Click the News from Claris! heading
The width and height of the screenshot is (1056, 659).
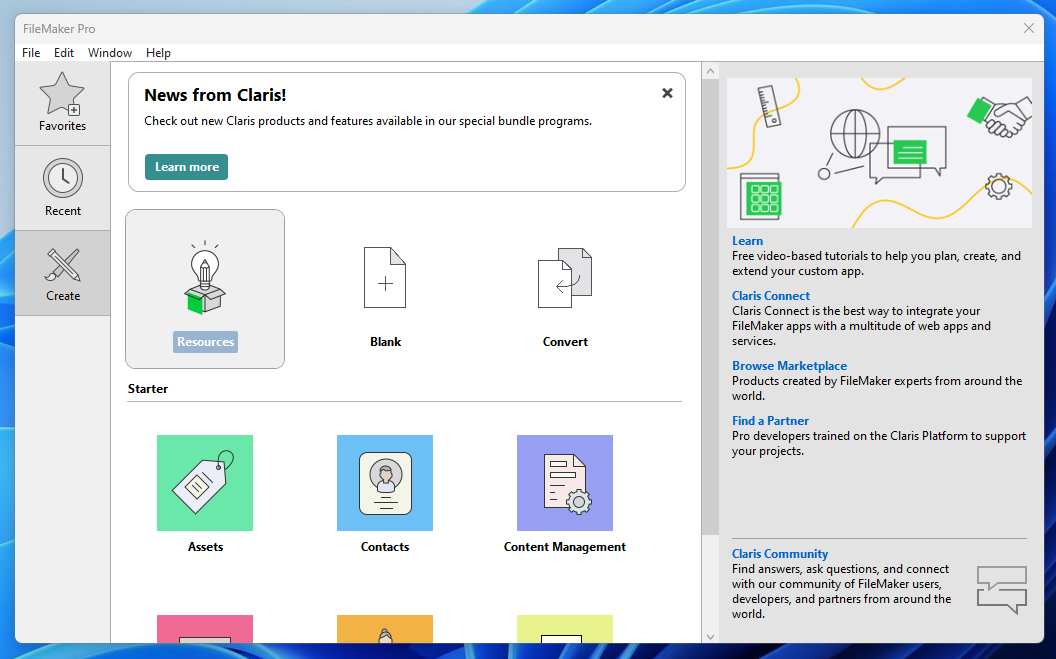pos(215,95)
